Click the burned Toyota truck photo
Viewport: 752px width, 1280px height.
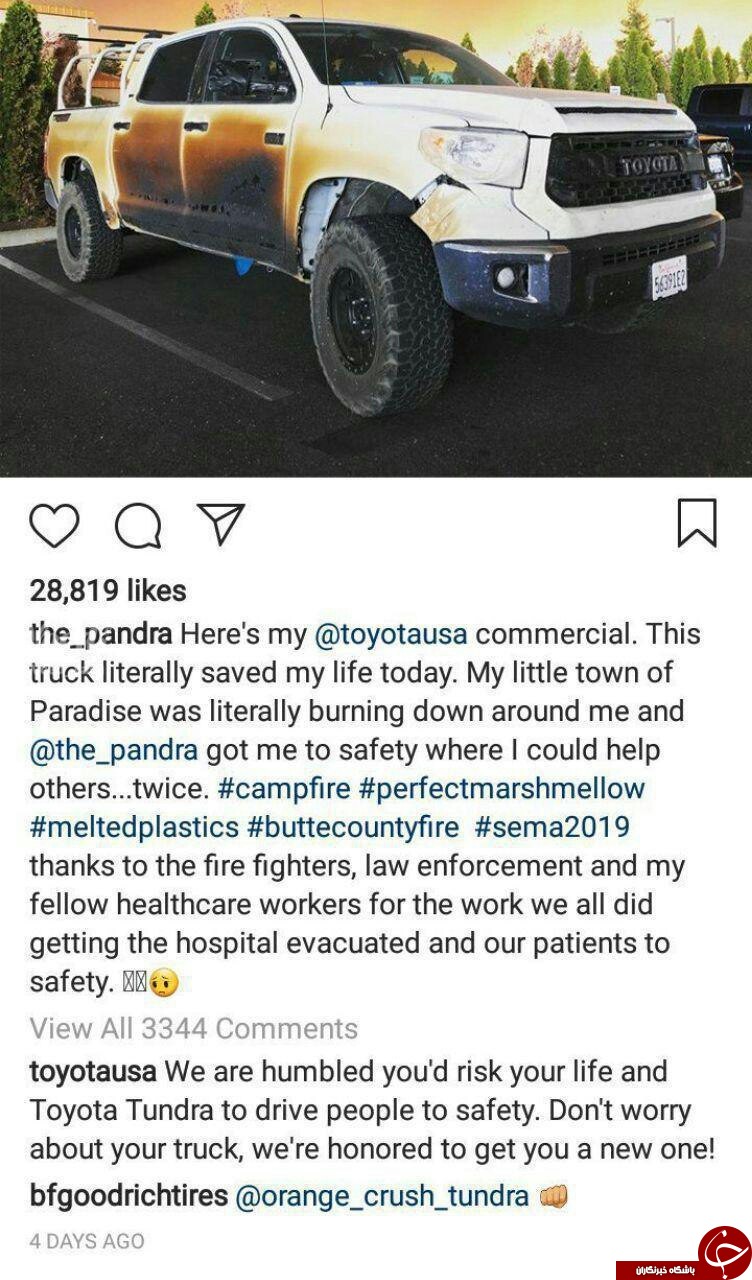376,238
